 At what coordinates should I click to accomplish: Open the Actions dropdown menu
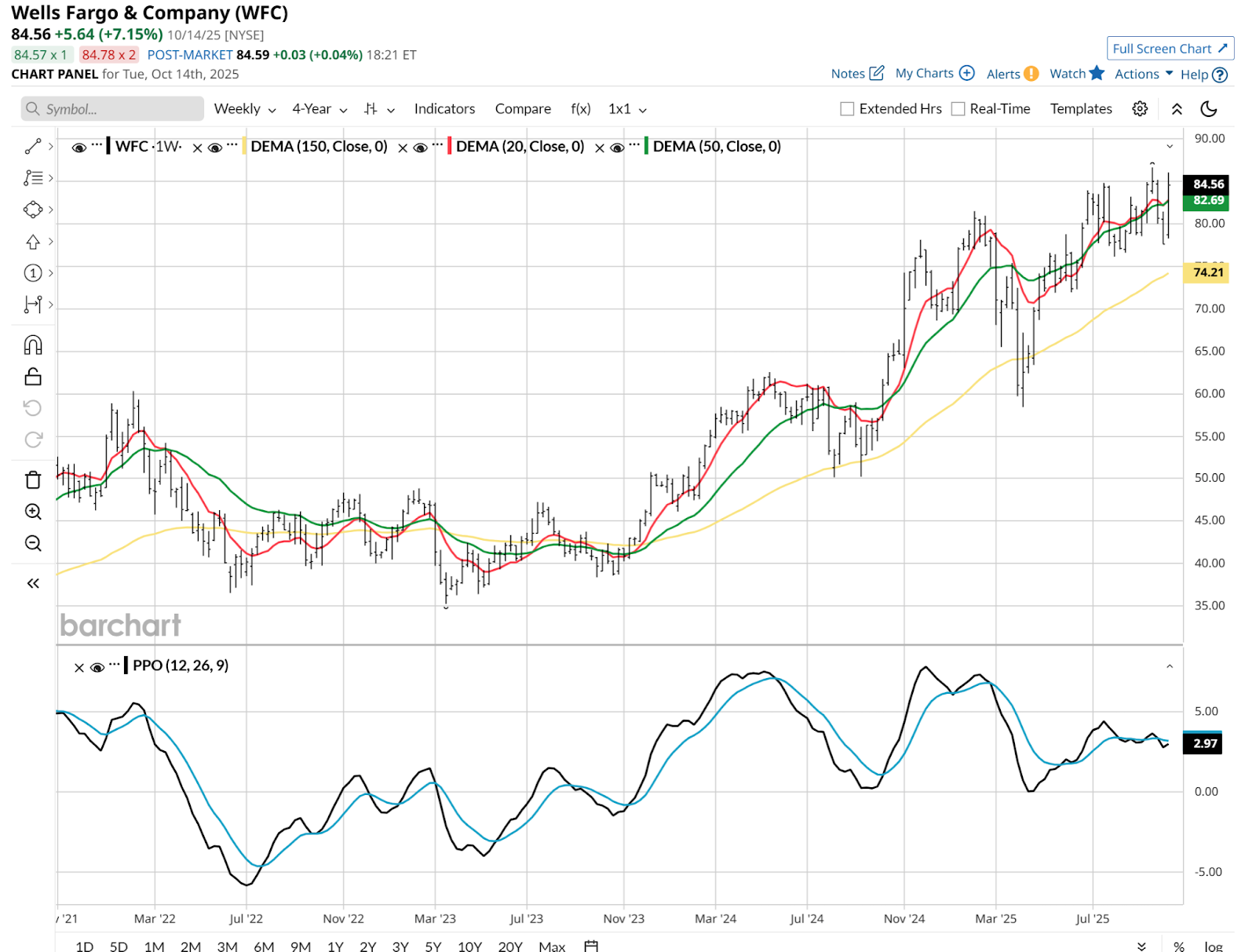click(1143, 74)
